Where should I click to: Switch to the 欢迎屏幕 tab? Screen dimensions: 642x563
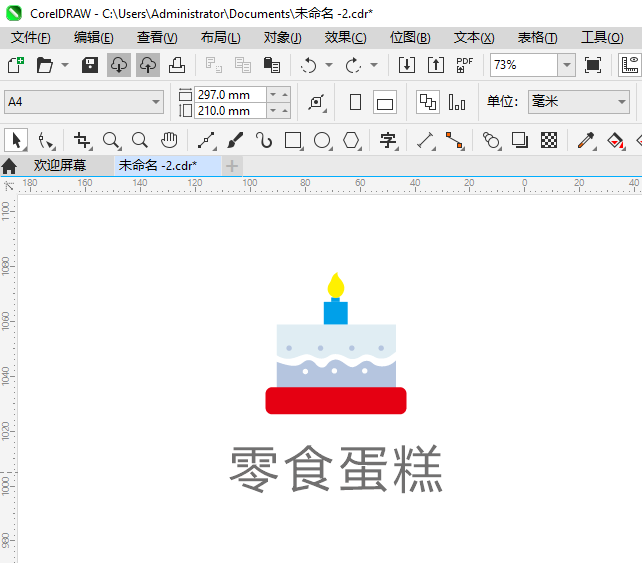(60, 165)
